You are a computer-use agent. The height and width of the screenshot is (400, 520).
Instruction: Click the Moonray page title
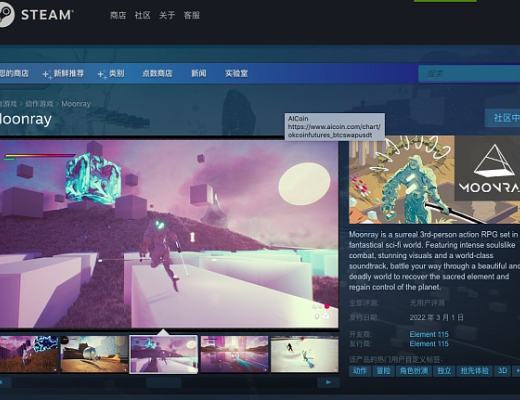(x=26, y=119)
